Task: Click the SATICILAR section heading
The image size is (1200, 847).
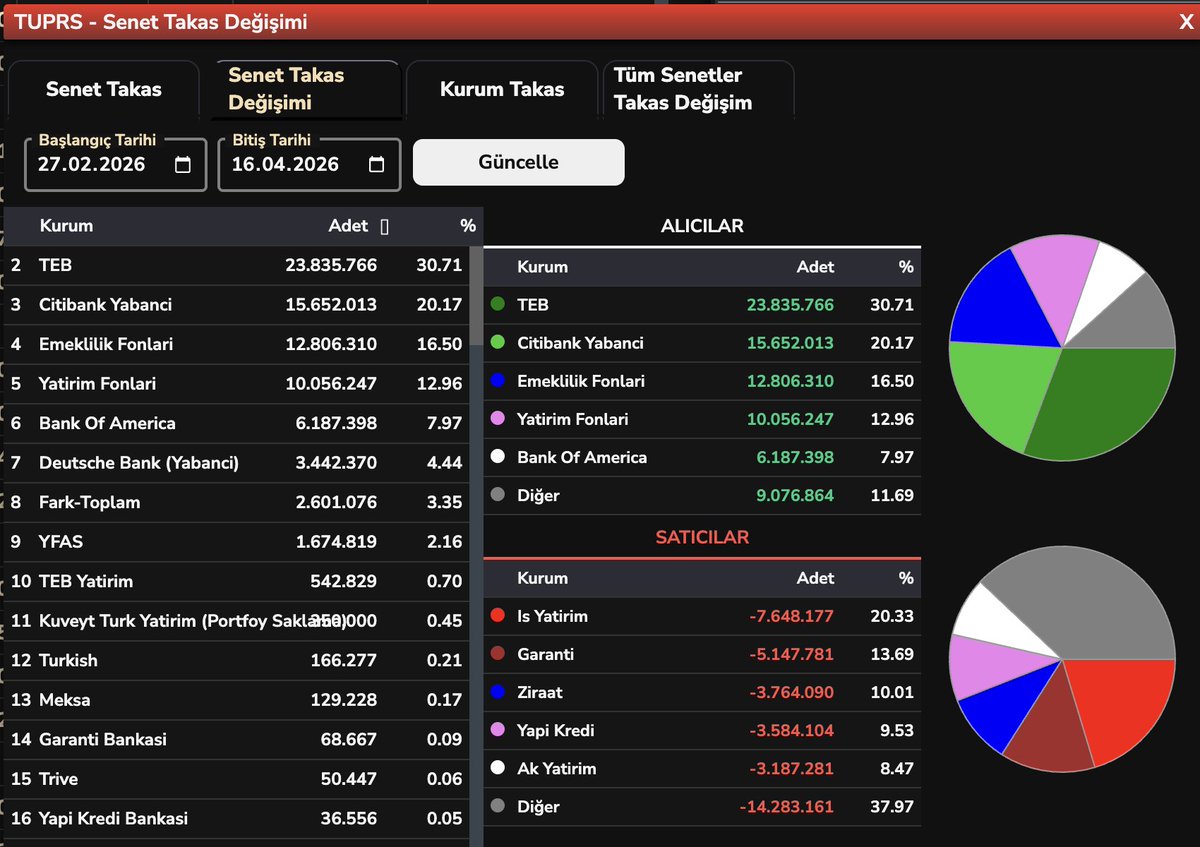Action: (x=702, y=537)
